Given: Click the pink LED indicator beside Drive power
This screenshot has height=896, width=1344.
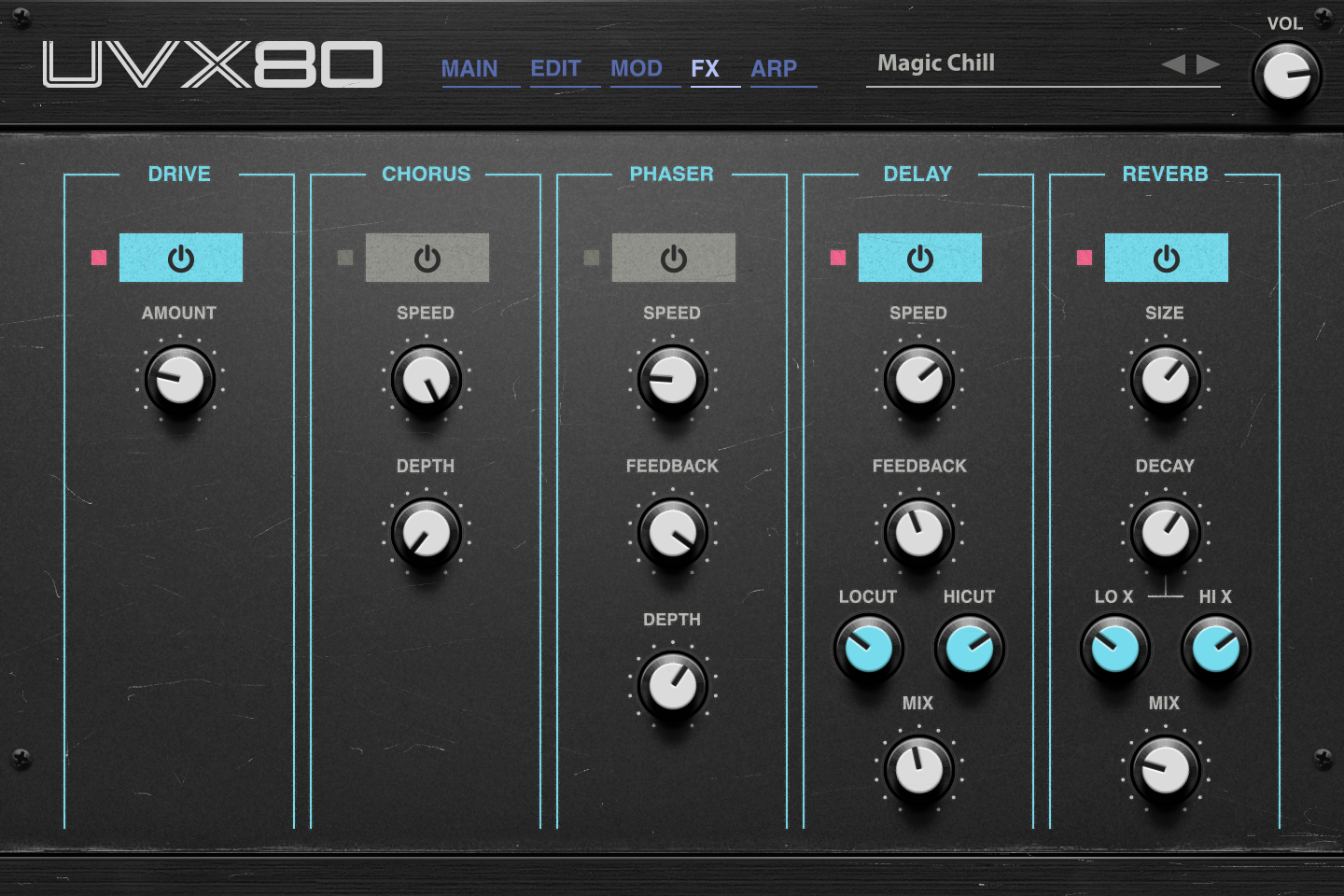Looking at the screenshot, I should point(99,258).
